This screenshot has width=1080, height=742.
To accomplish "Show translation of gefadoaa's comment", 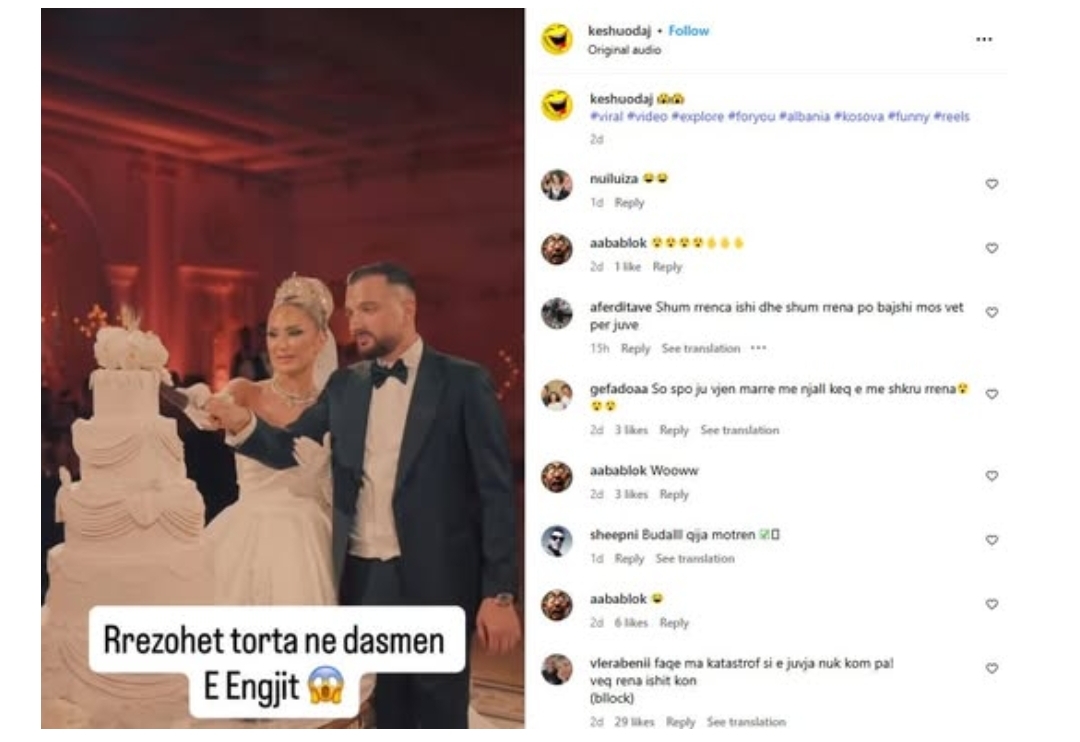I will pos(740,430).
